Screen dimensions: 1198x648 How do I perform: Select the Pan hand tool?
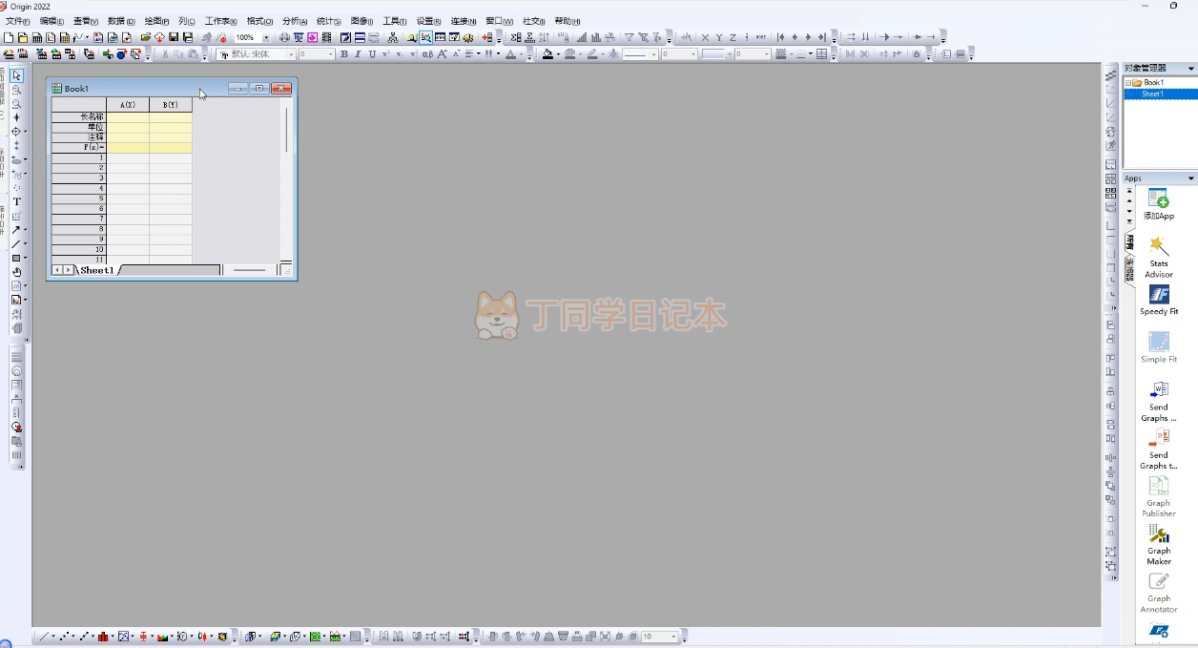click(x=17, y=272)
